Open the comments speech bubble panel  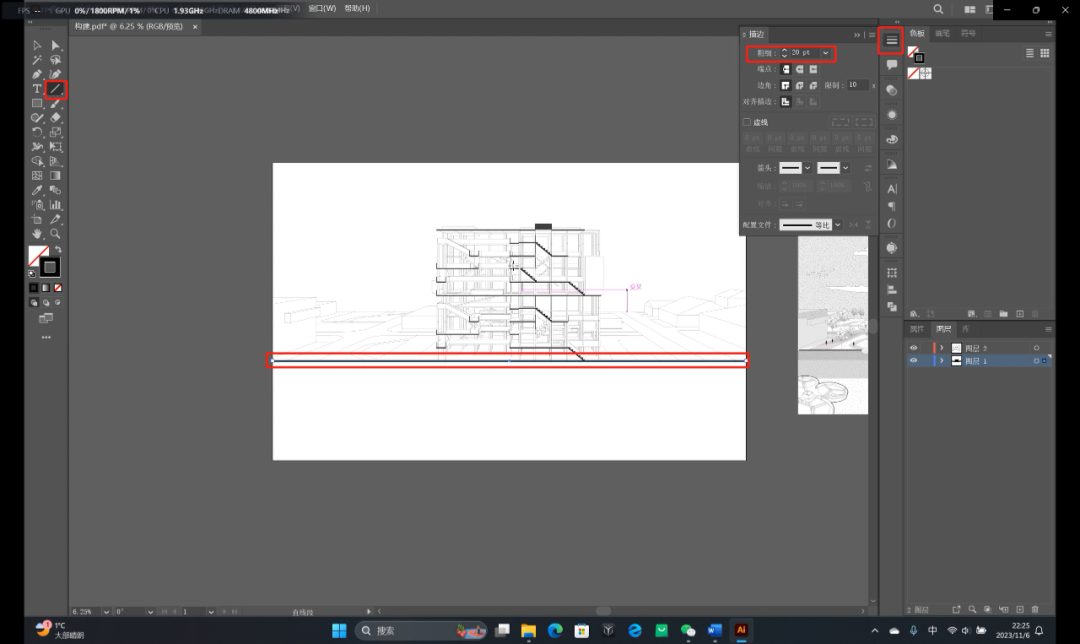tap(891, 65)
